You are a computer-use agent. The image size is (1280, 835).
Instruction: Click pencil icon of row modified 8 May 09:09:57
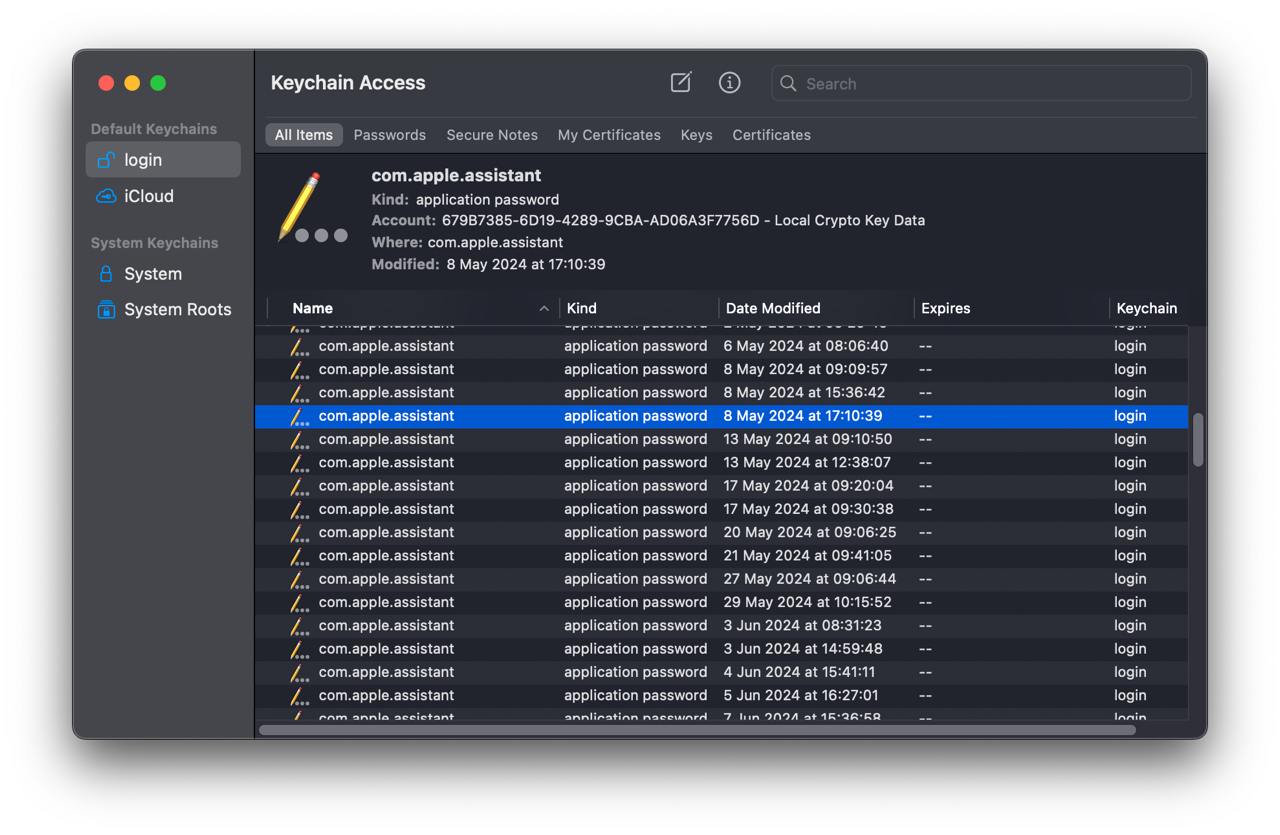tap(299, 370)
